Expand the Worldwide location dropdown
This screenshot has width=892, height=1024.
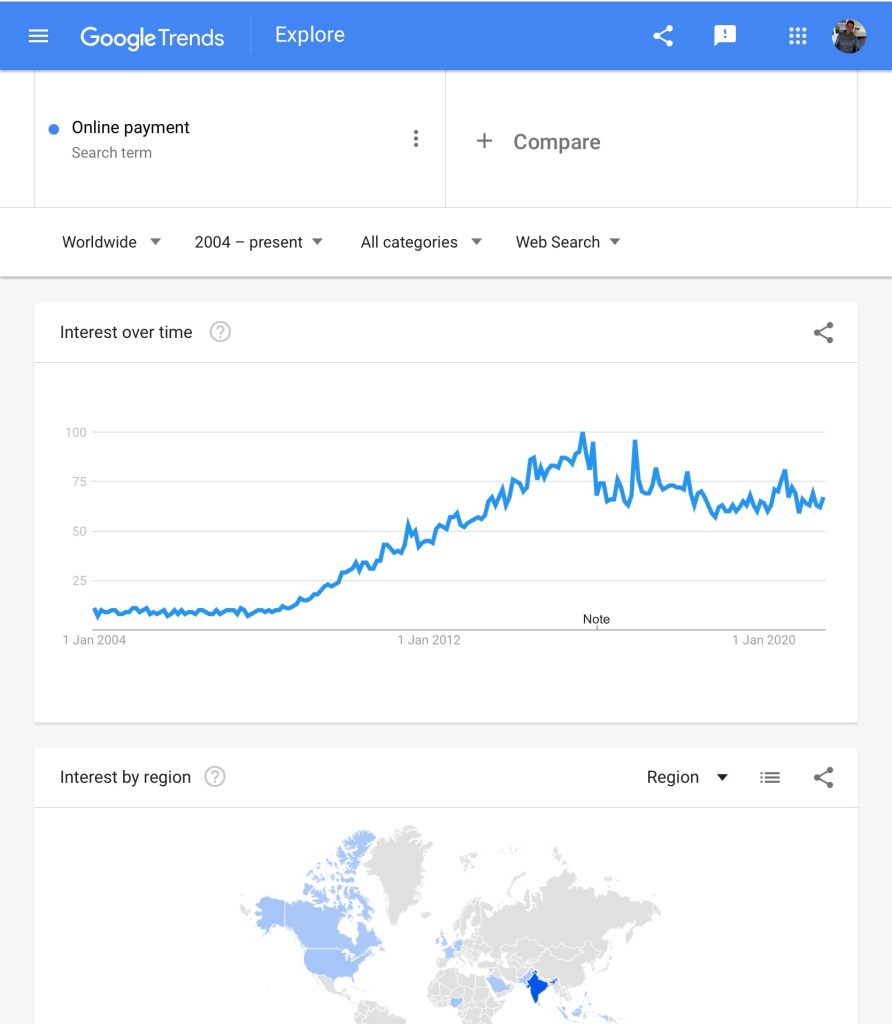click(x=111, y=242)
